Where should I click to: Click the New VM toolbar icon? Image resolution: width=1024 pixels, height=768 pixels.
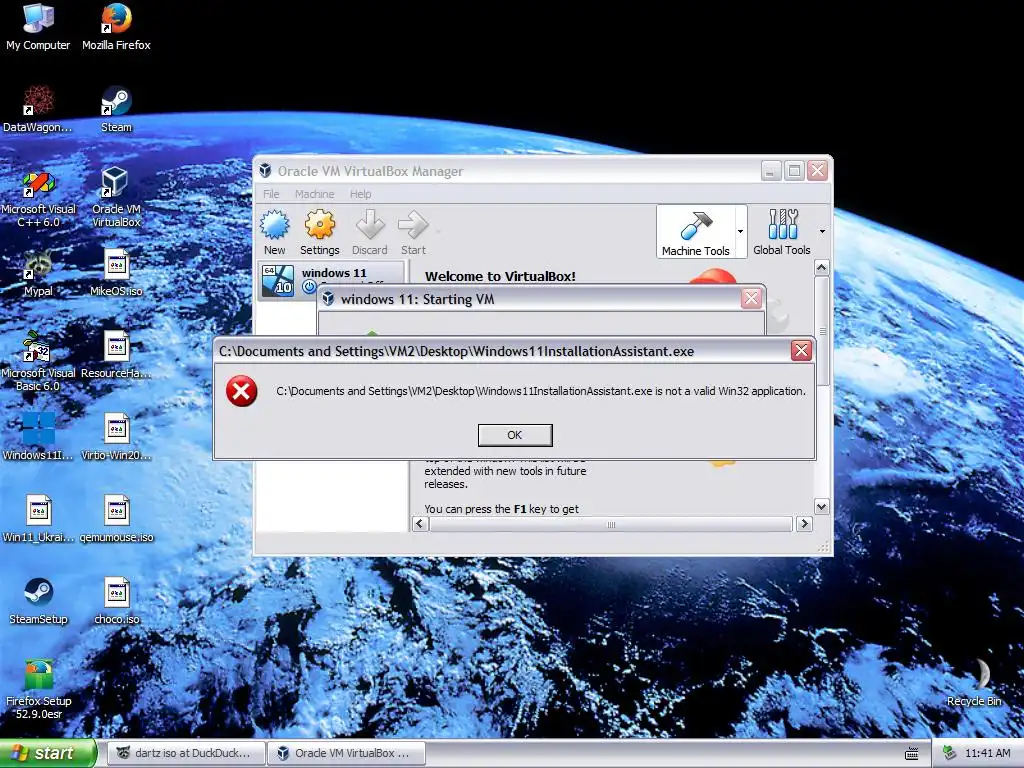coord(274,232)
